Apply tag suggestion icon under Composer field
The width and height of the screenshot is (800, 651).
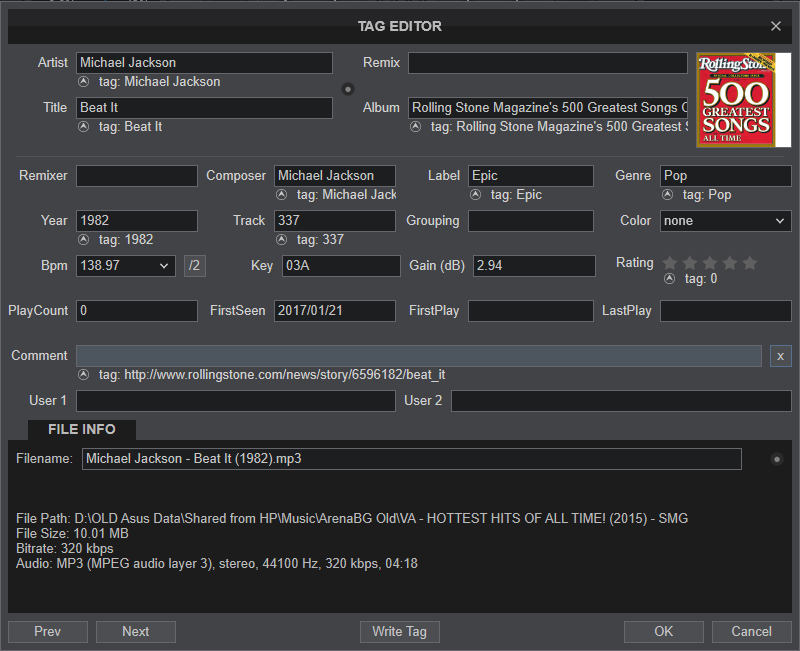tap(282, 194)
